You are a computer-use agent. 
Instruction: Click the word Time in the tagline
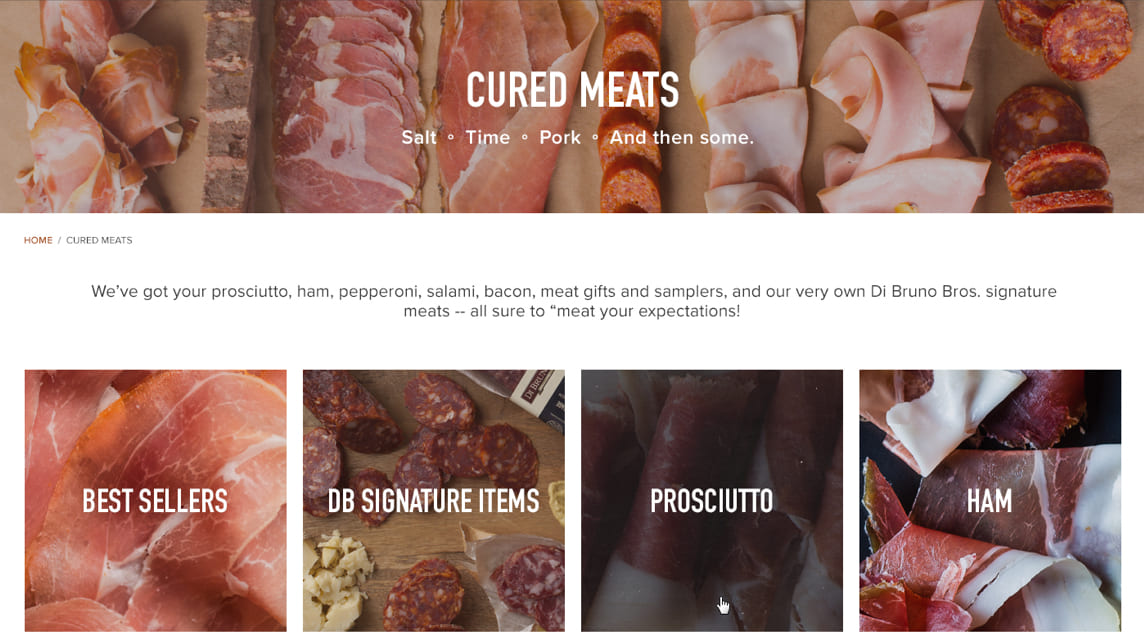click(x=487, y=137)
